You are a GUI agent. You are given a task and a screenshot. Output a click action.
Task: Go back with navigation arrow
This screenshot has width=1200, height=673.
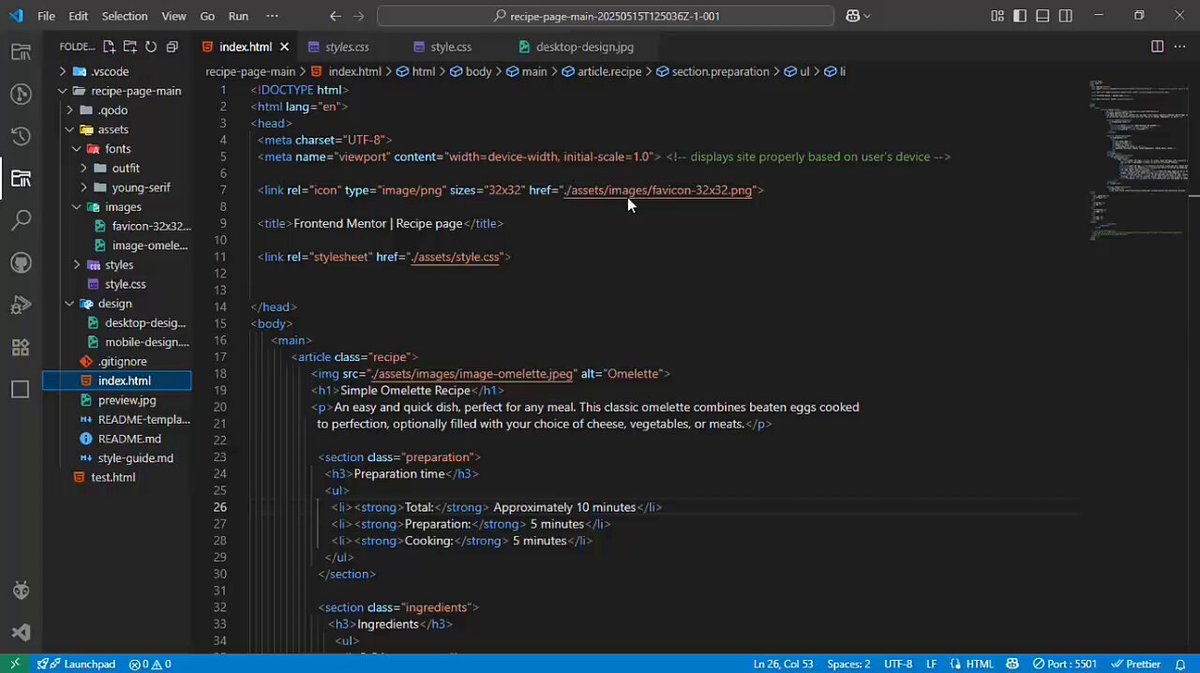tap(335, 16)
